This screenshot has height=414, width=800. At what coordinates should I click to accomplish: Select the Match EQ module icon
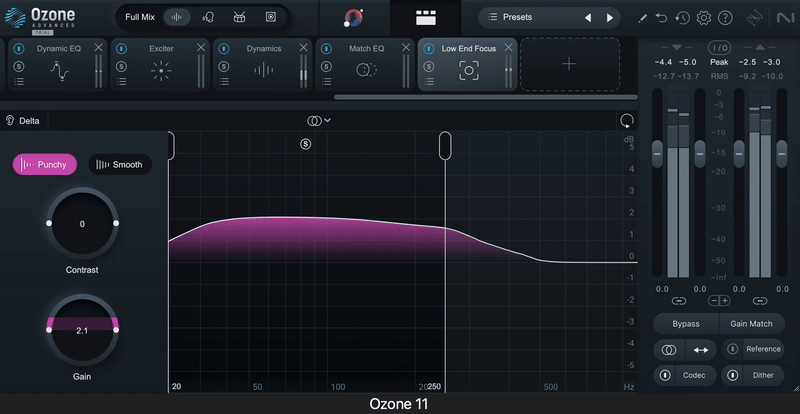[366, 69]
